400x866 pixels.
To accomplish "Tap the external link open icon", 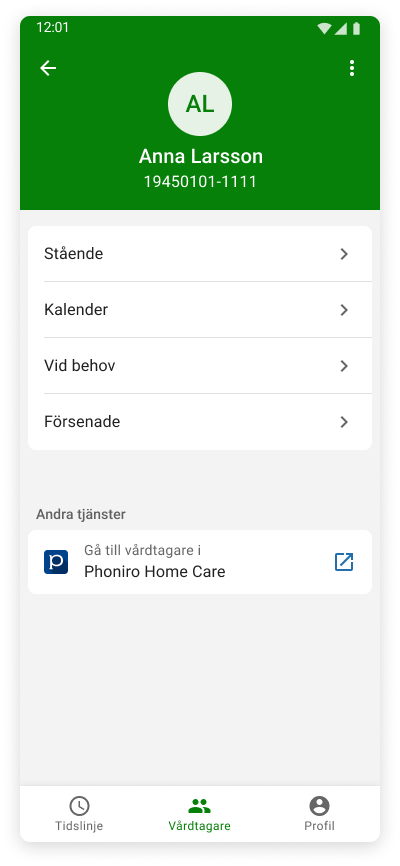I will coord(344,562).
